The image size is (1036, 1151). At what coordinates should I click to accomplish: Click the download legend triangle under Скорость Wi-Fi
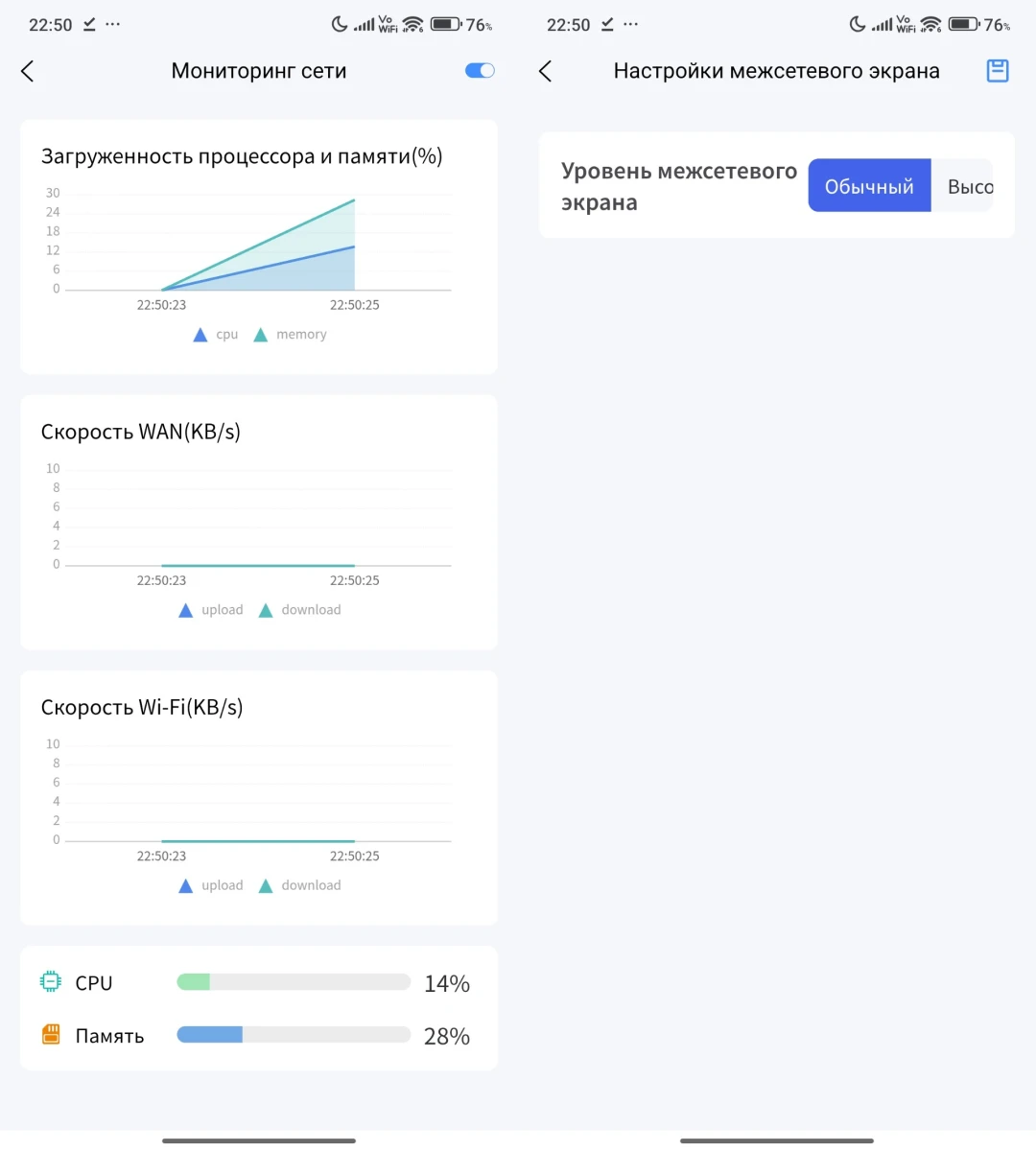pyautogui.click(x=266, y=886)
